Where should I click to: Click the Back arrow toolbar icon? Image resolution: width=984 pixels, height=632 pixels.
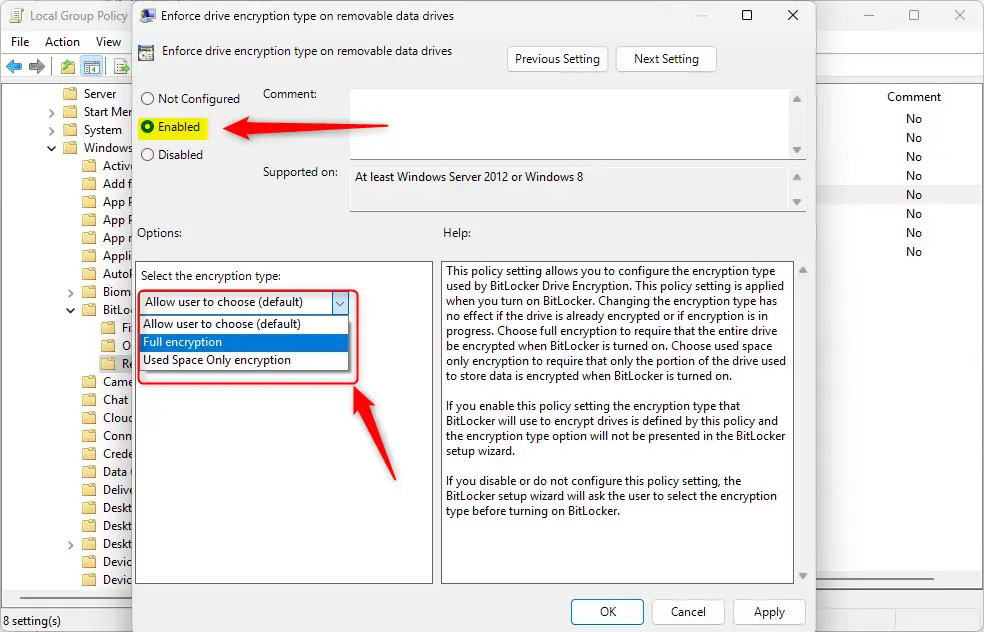coord(14,66)
